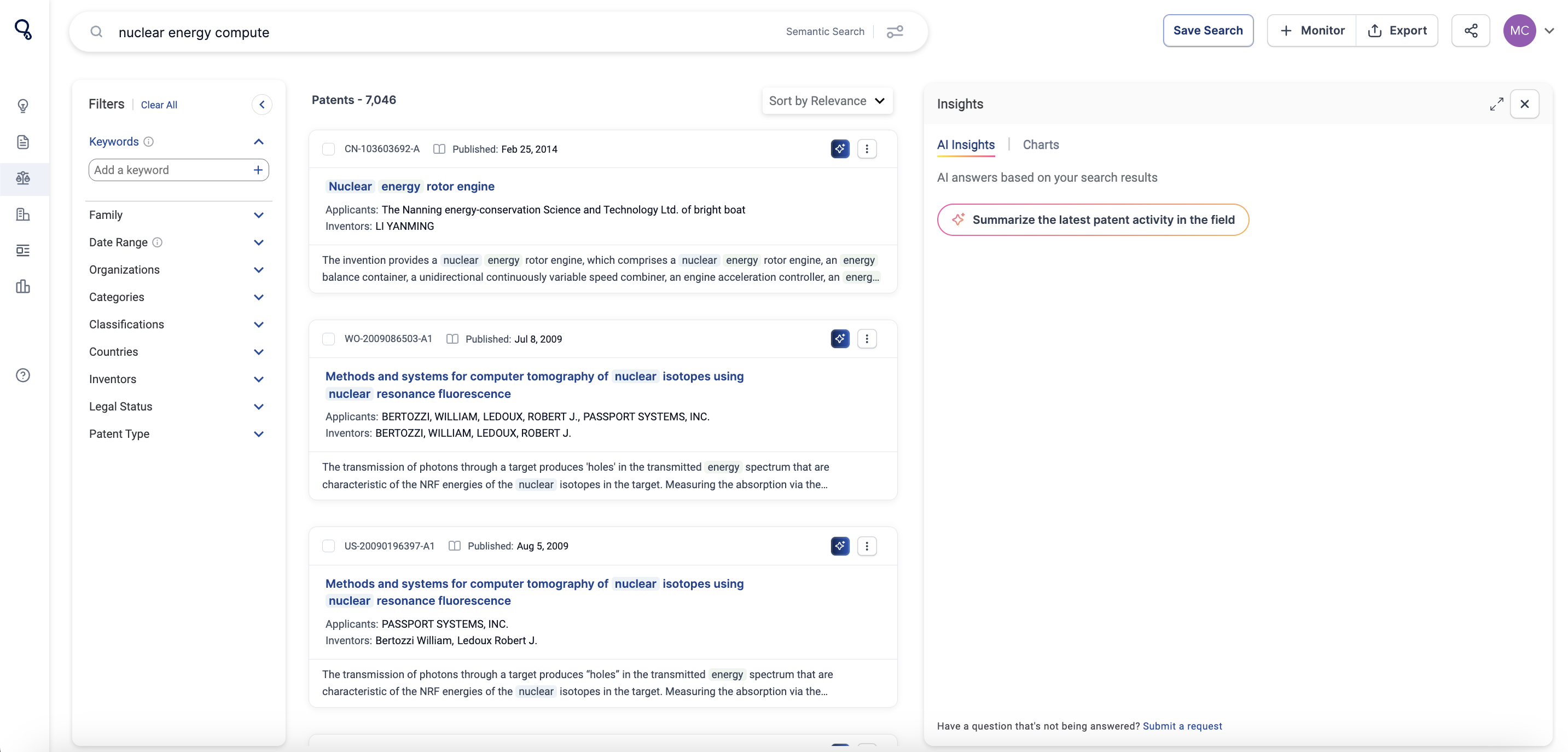Image resolution: width=1568 pixels, height=752 pixels.
Task: Select checkbox for WO-2009086503-A1
Action: pyautogui.click(x=329, y=339)
